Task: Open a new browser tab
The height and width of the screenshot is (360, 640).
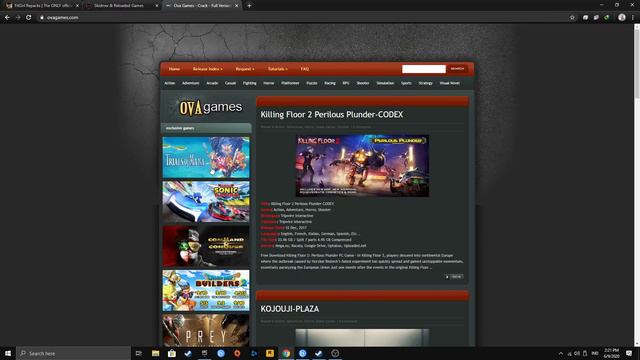Action: pyautogui.click(x=249, y=6)
